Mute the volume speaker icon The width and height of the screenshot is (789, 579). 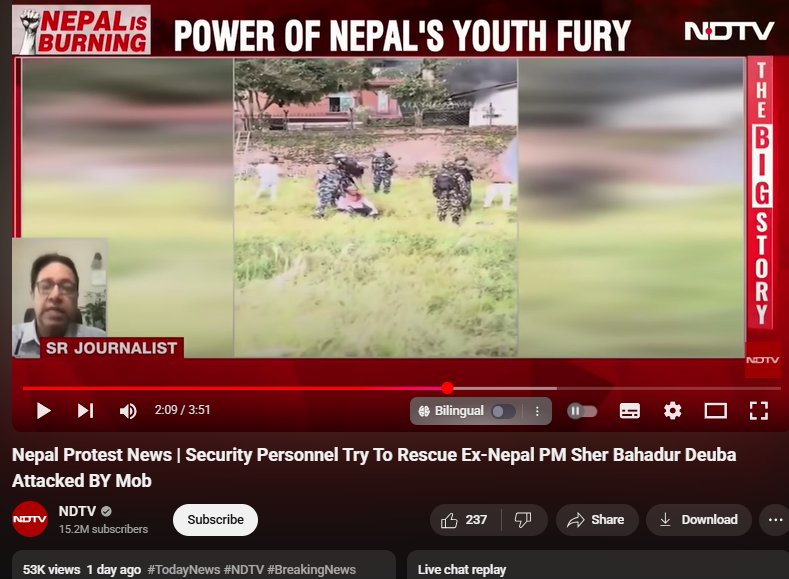click(x=128, y=411)
